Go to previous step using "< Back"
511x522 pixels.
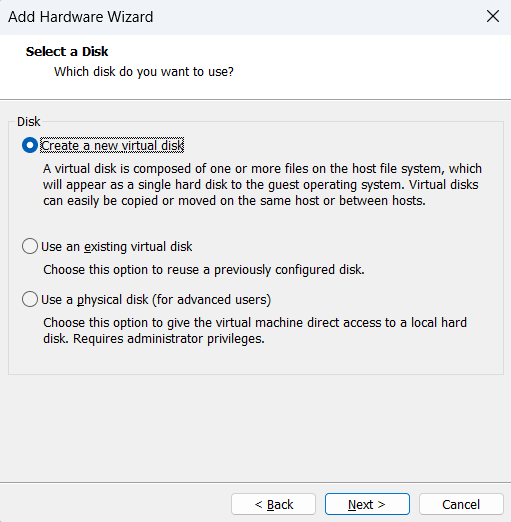273,504
